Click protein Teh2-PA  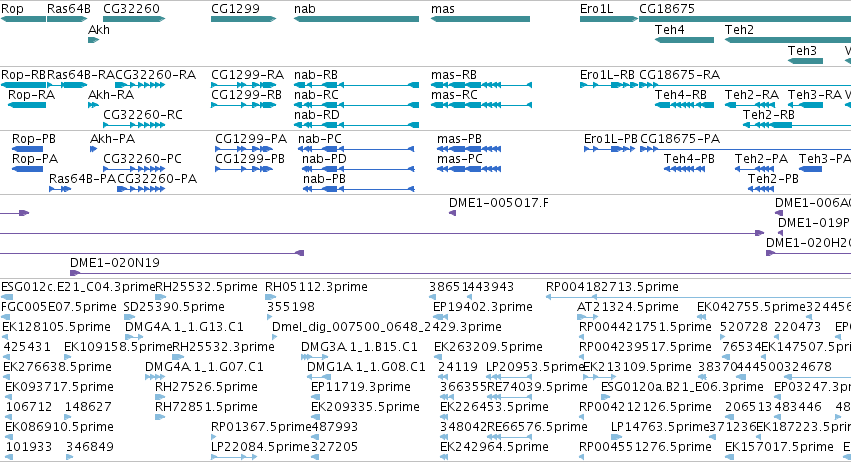click(x=761, y=159)
